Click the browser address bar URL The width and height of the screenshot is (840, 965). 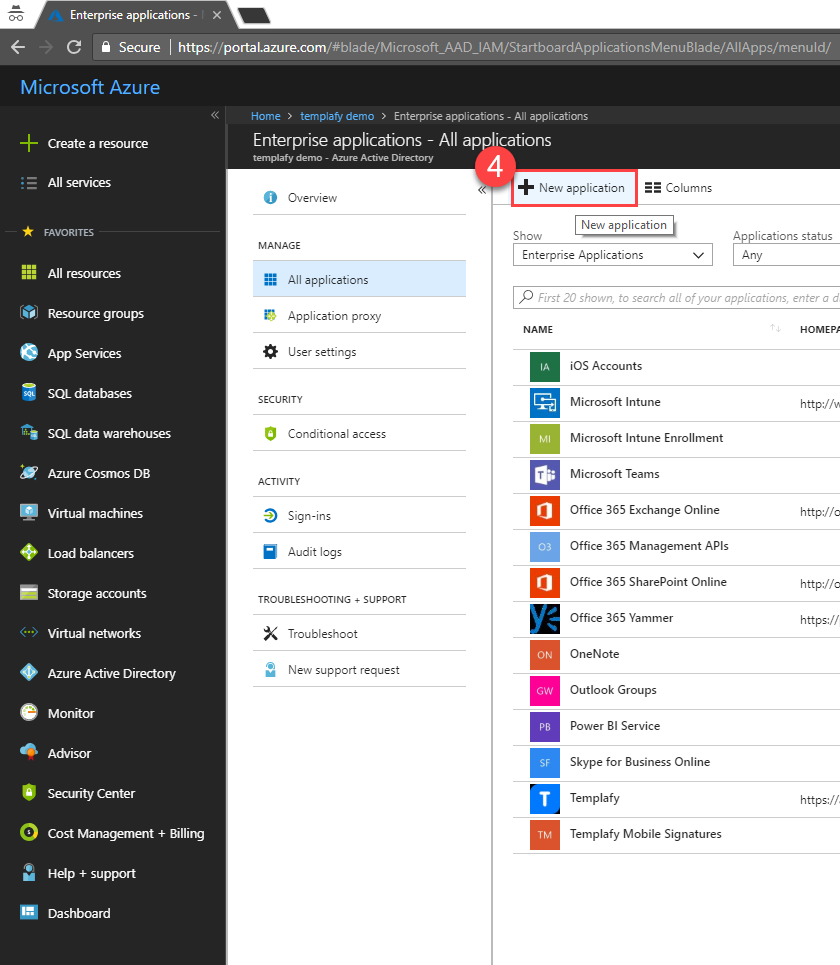pos(504,47)
